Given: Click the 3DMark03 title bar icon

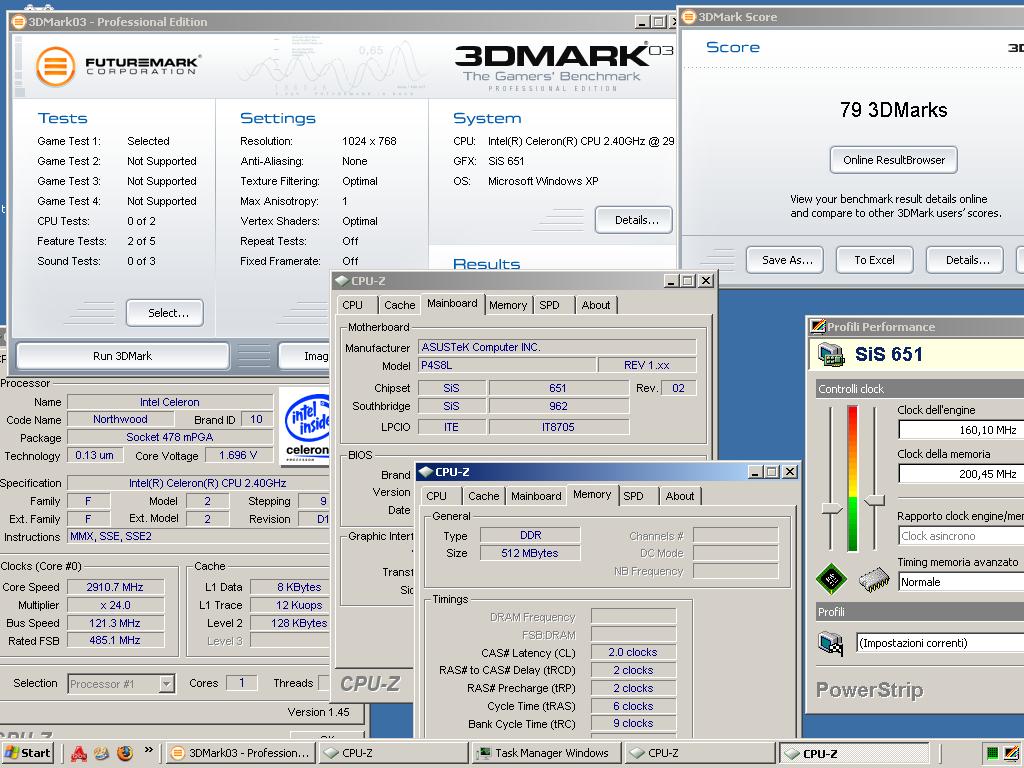Looking at the screenshot, I should (x=19, y=22).
